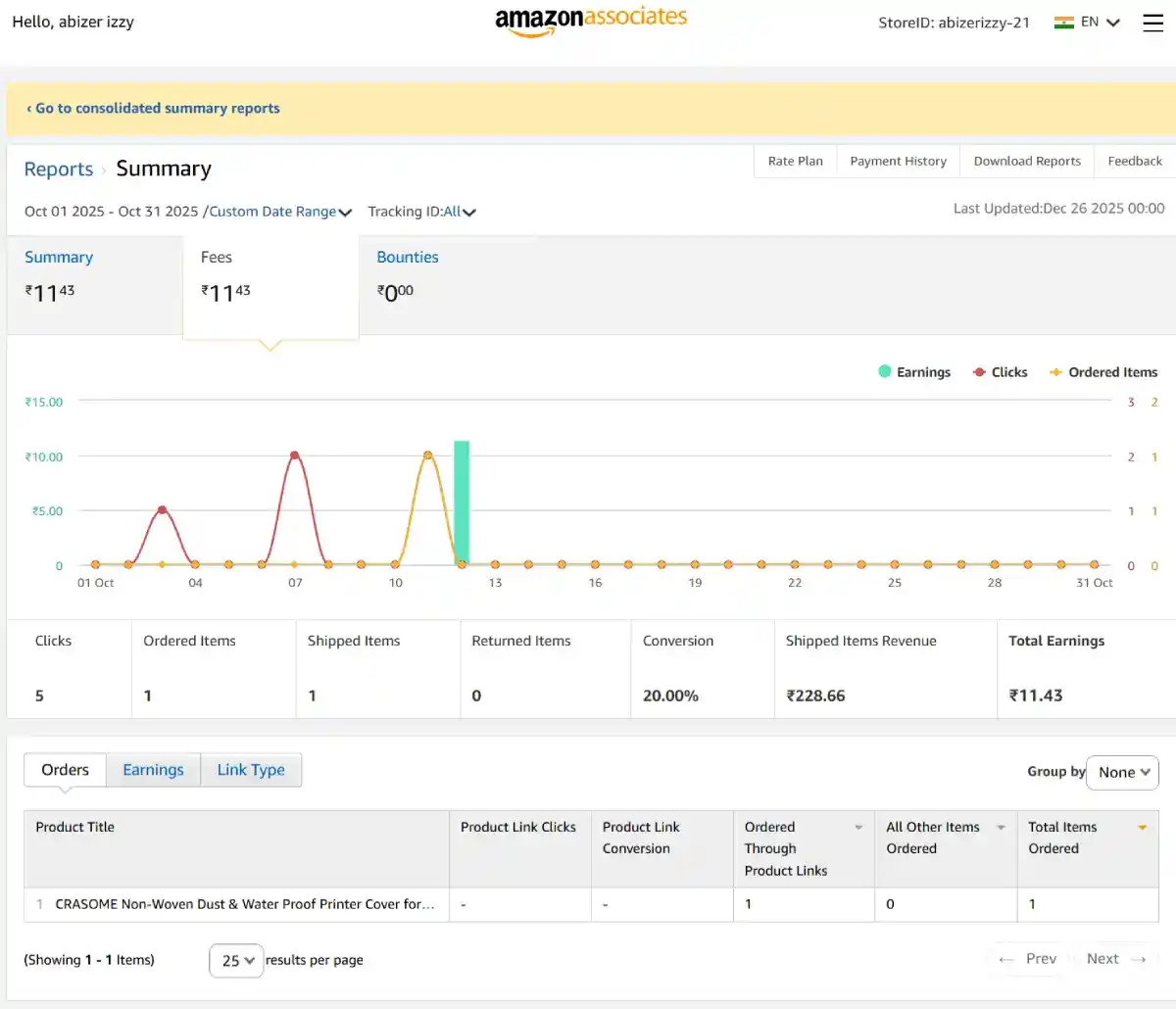The height and width of the screenshot is (1009, 1176).
Task: Select the green earnings bar on the chart
Action: [x=461, y=500]
